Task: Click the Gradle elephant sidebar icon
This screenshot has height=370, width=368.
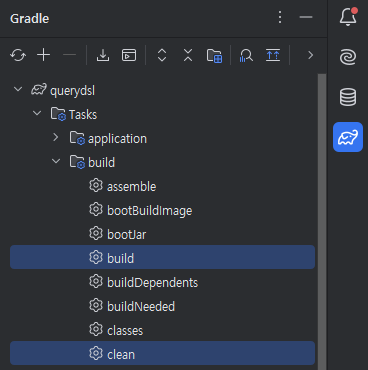Action: [348, 137]
